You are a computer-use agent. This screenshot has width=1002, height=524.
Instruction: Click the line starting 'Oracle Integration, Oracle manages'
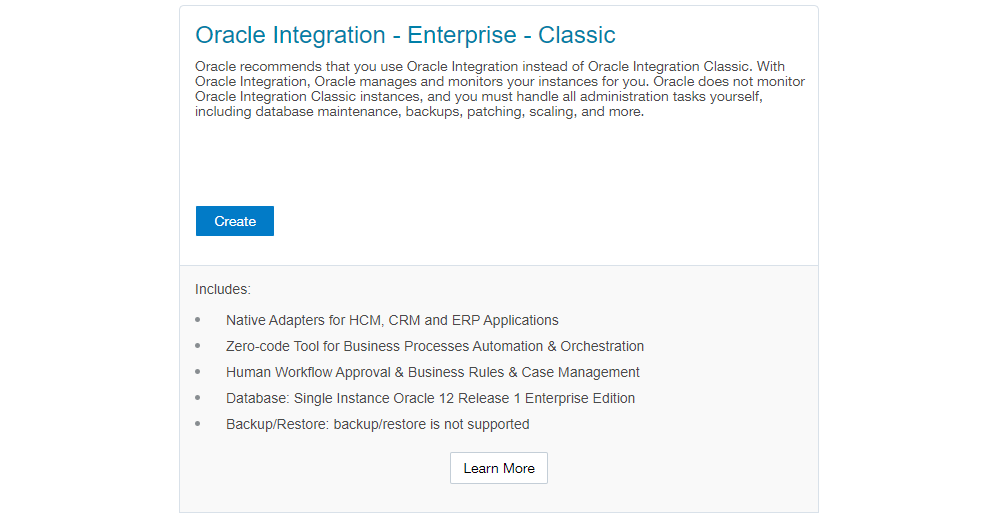(500, 82)
